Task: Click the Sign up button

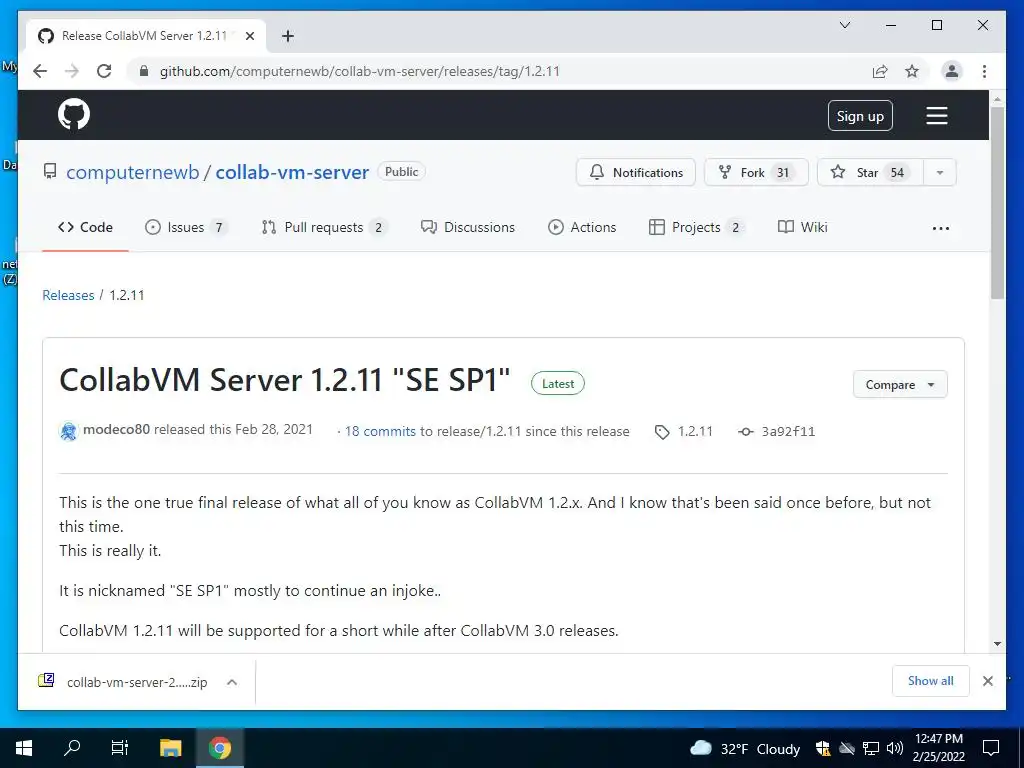Action: point(860,116)
